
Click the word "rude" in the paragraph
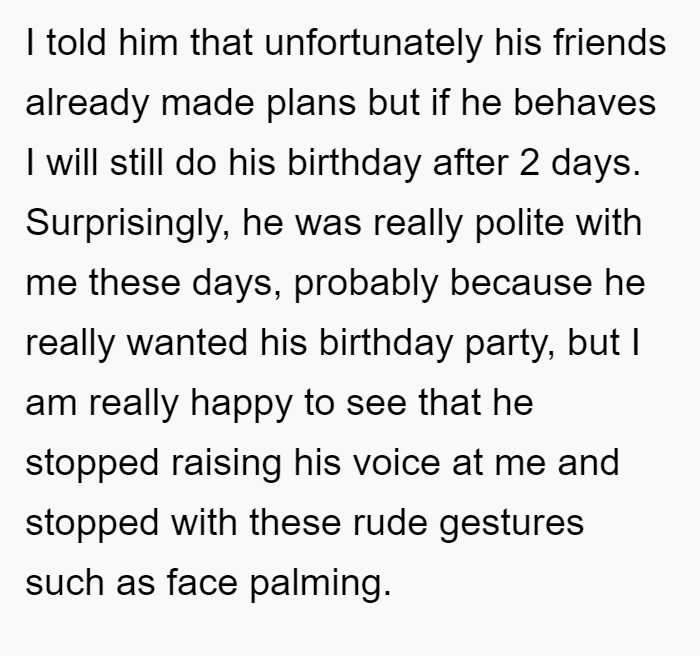[x=390, y=523]
